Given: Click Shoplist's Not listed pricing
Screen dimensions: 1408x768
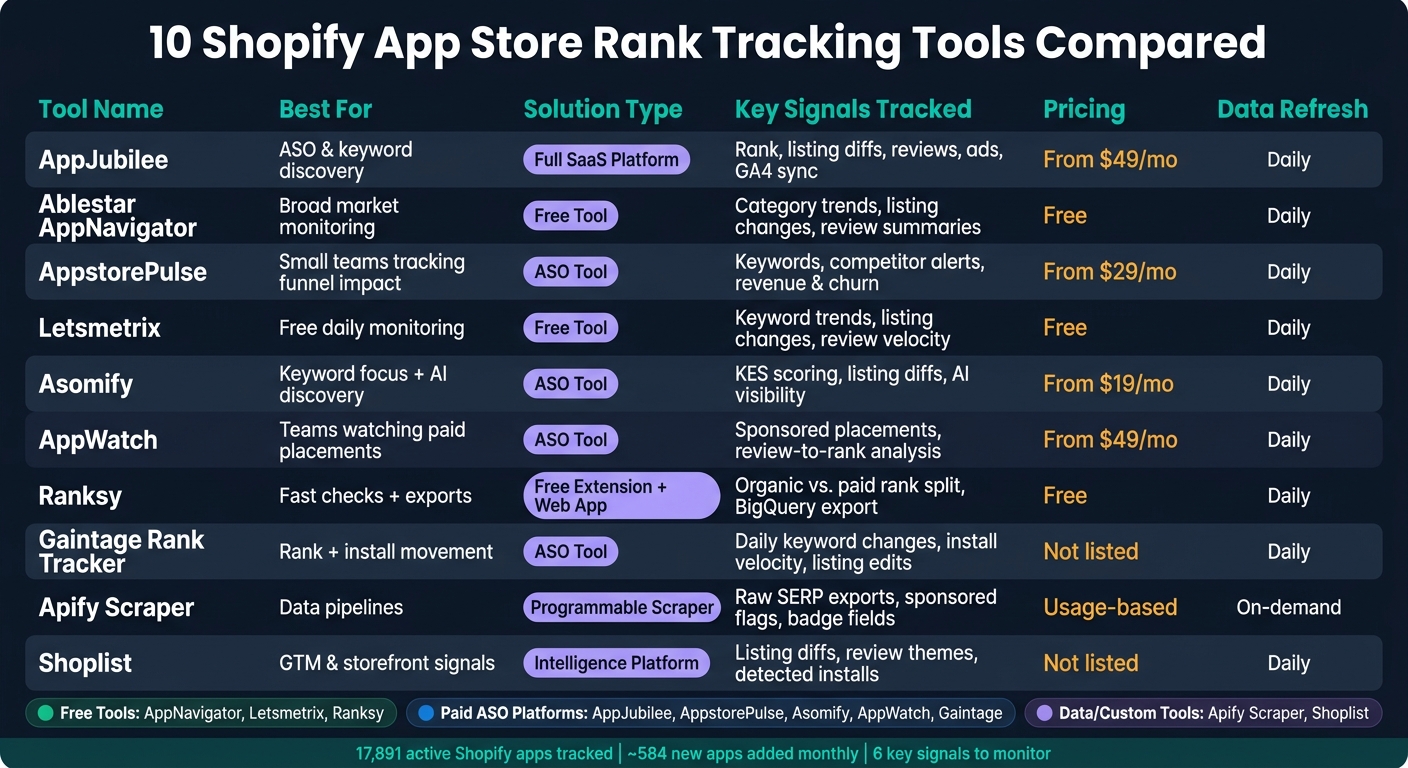Looking at the screenshot, I should click(x=1091, y=663).
